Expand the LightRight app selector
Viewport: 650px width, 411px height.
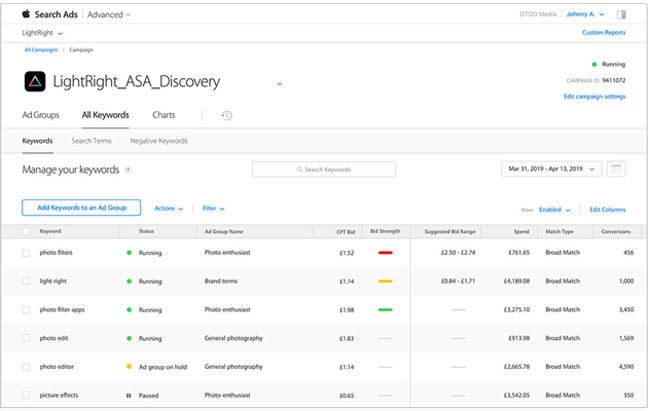coord(42,33)
